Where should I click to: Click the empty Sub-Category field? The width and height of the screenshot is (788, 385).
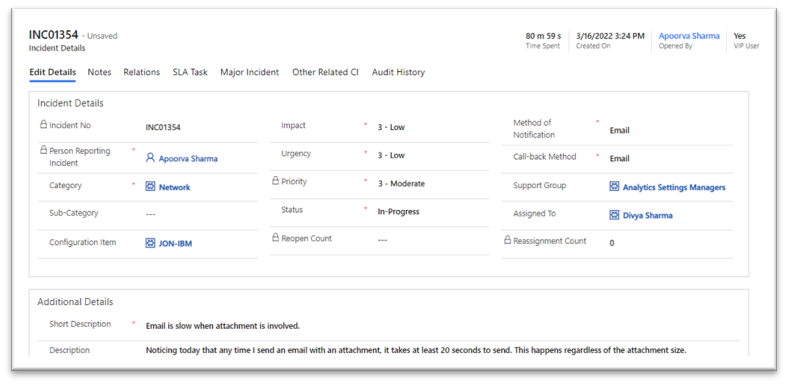click(x=201, y=214)
